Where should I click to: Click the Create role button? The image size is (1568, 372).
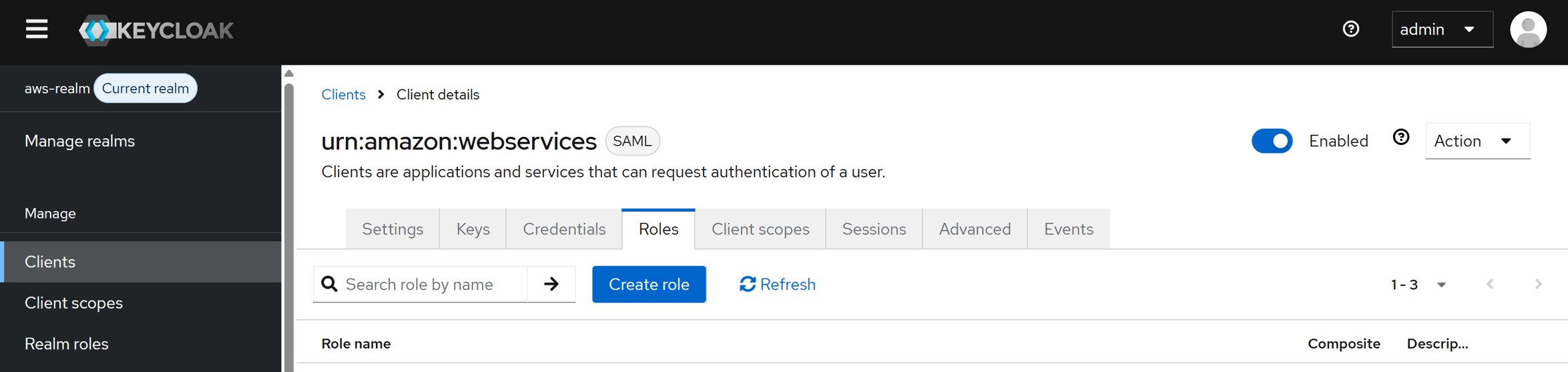click(649, 285)
